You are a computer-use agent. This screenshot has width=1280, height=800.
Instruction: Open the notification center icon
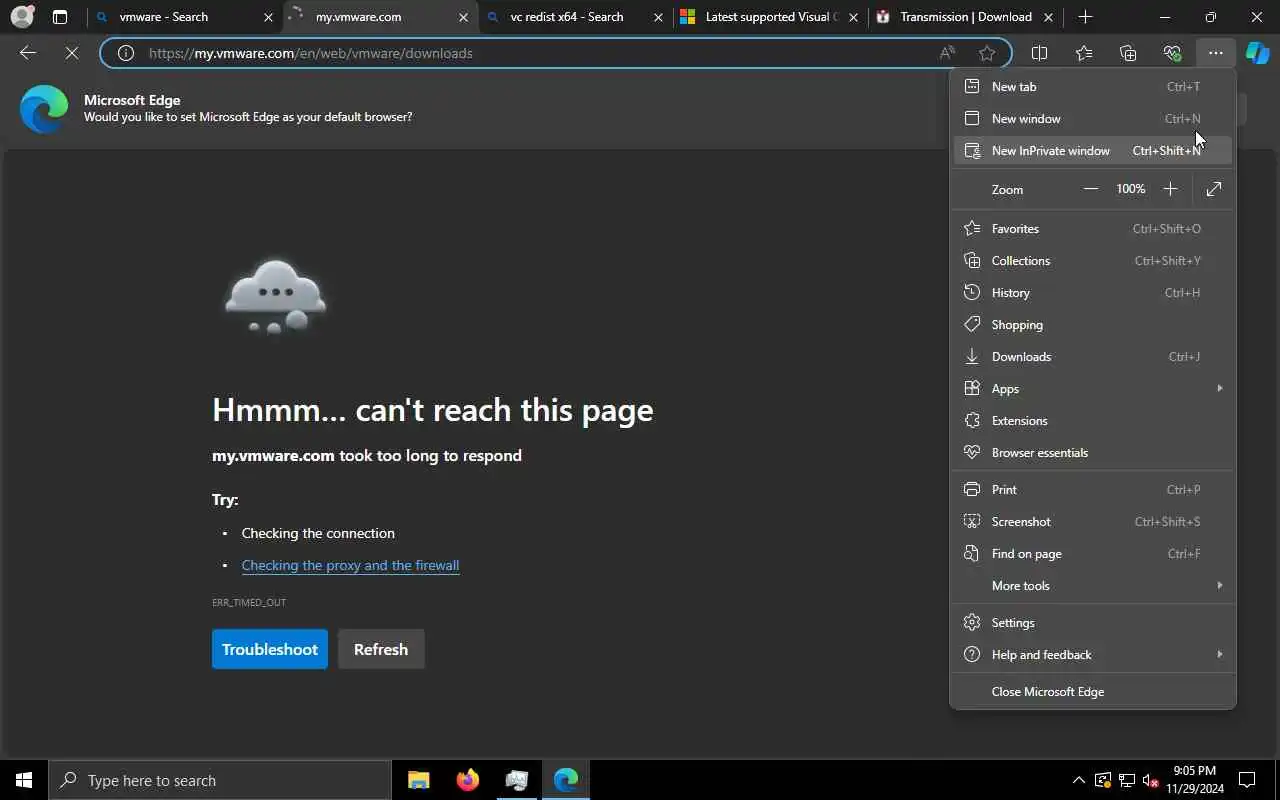pyautogui.click(x=1247, y=780)
